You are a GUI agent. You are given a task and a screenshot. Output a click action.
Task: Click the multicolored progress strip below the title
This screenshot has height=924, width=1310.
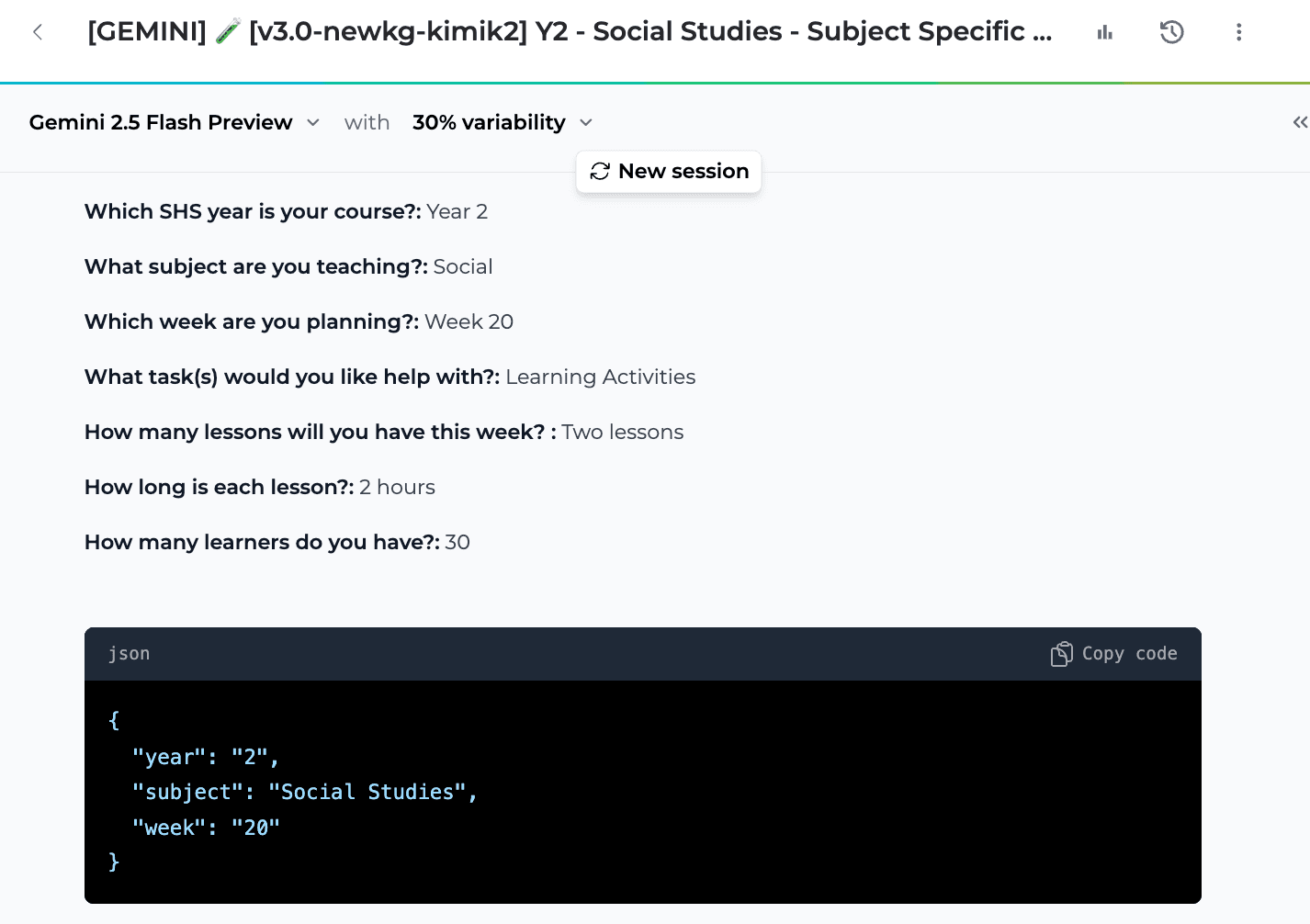tap(655, 85)
